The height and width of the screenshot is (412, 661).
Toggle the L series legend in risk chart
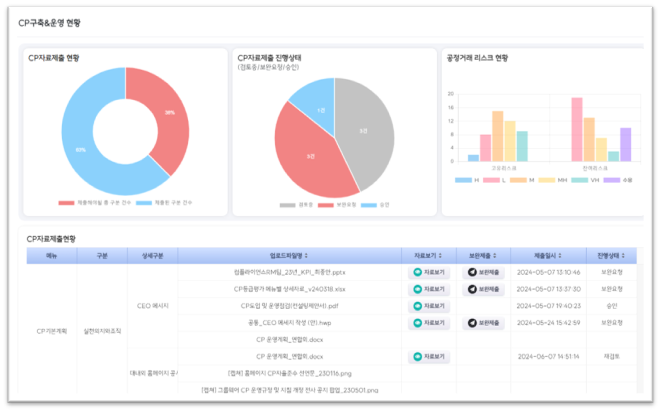tap(494, 180)
